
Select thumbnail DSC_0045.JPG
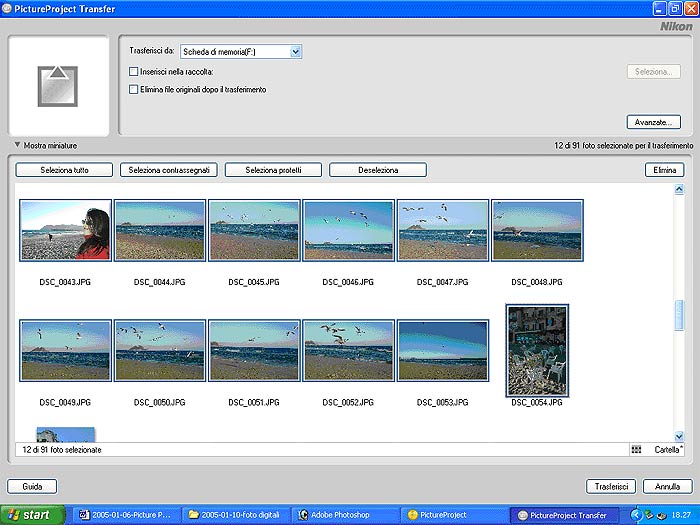pyautogui.click(x=254, y=230)
